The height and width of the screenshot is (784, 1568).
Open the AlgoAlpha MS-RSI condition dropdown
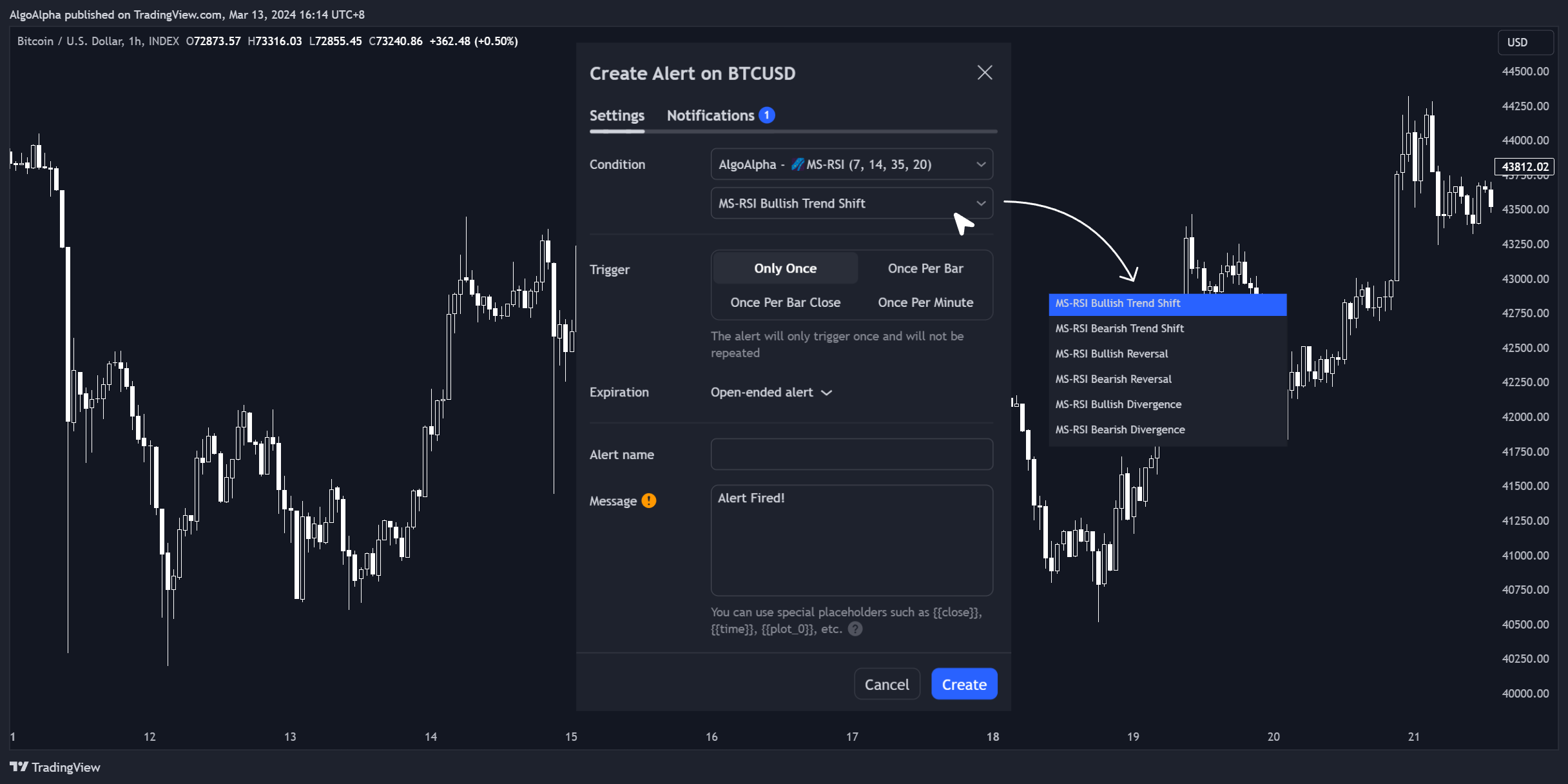(851, 164)
